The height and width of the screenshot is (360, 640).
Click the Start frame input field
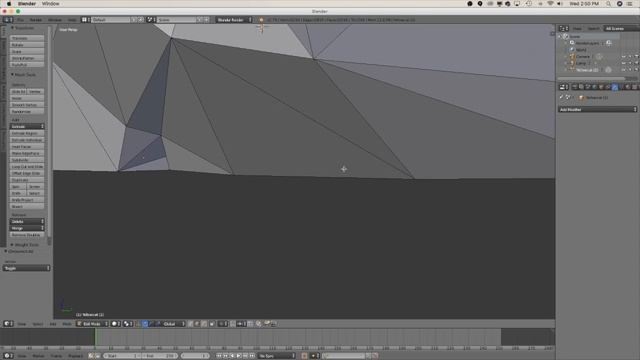pyautogui.click(x=121, y=356)
